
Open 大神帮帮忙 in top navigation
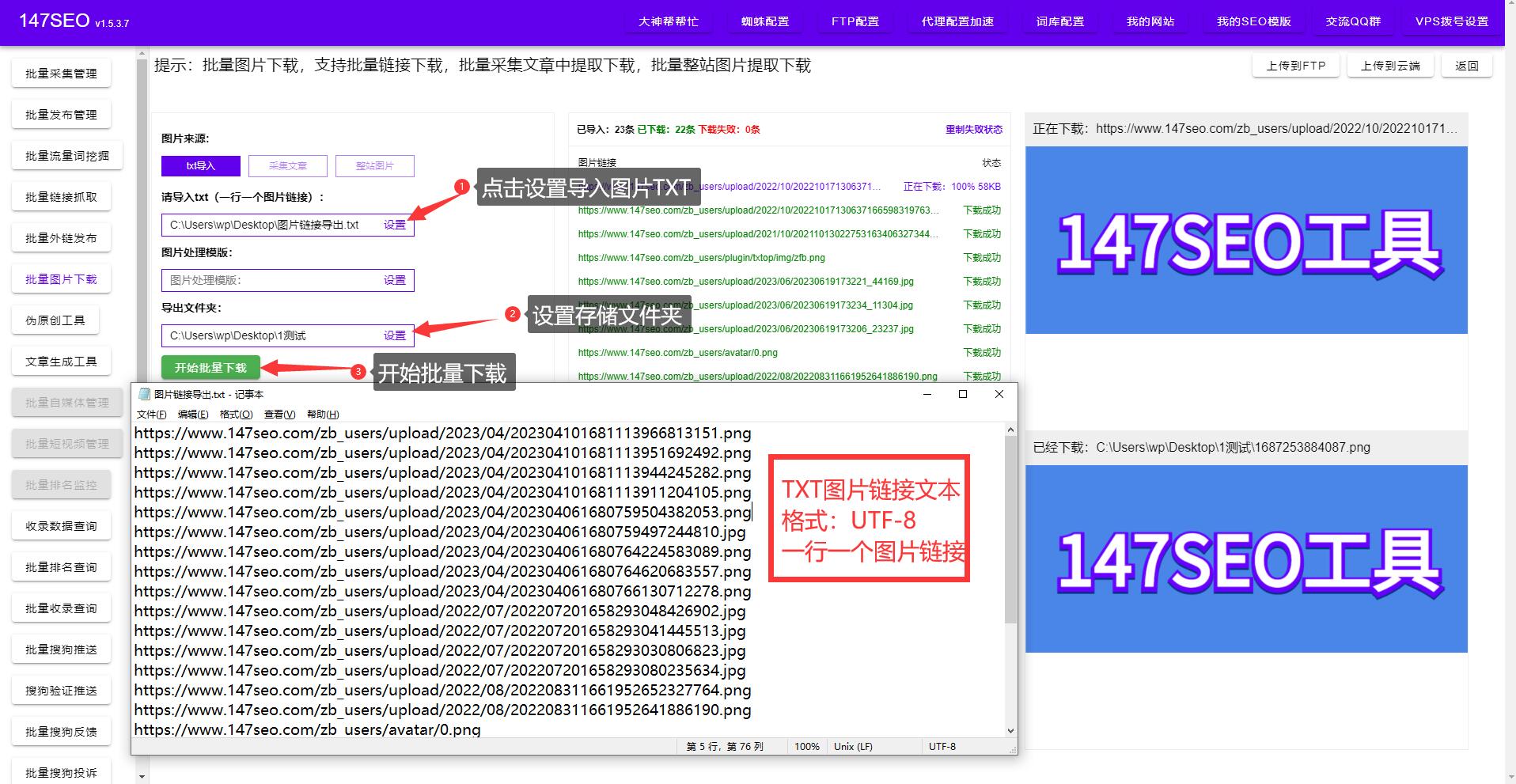pos(669,22)
